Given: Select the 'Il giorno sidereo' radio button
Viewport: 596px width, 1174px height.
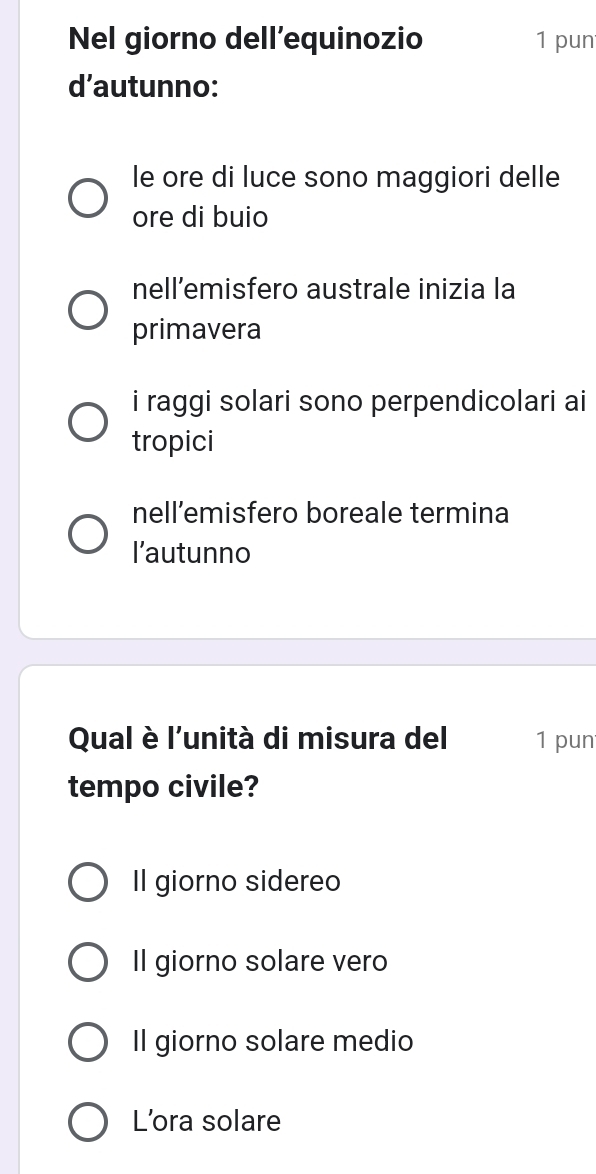Looking at the screenshot, I should tap(88, 882).
